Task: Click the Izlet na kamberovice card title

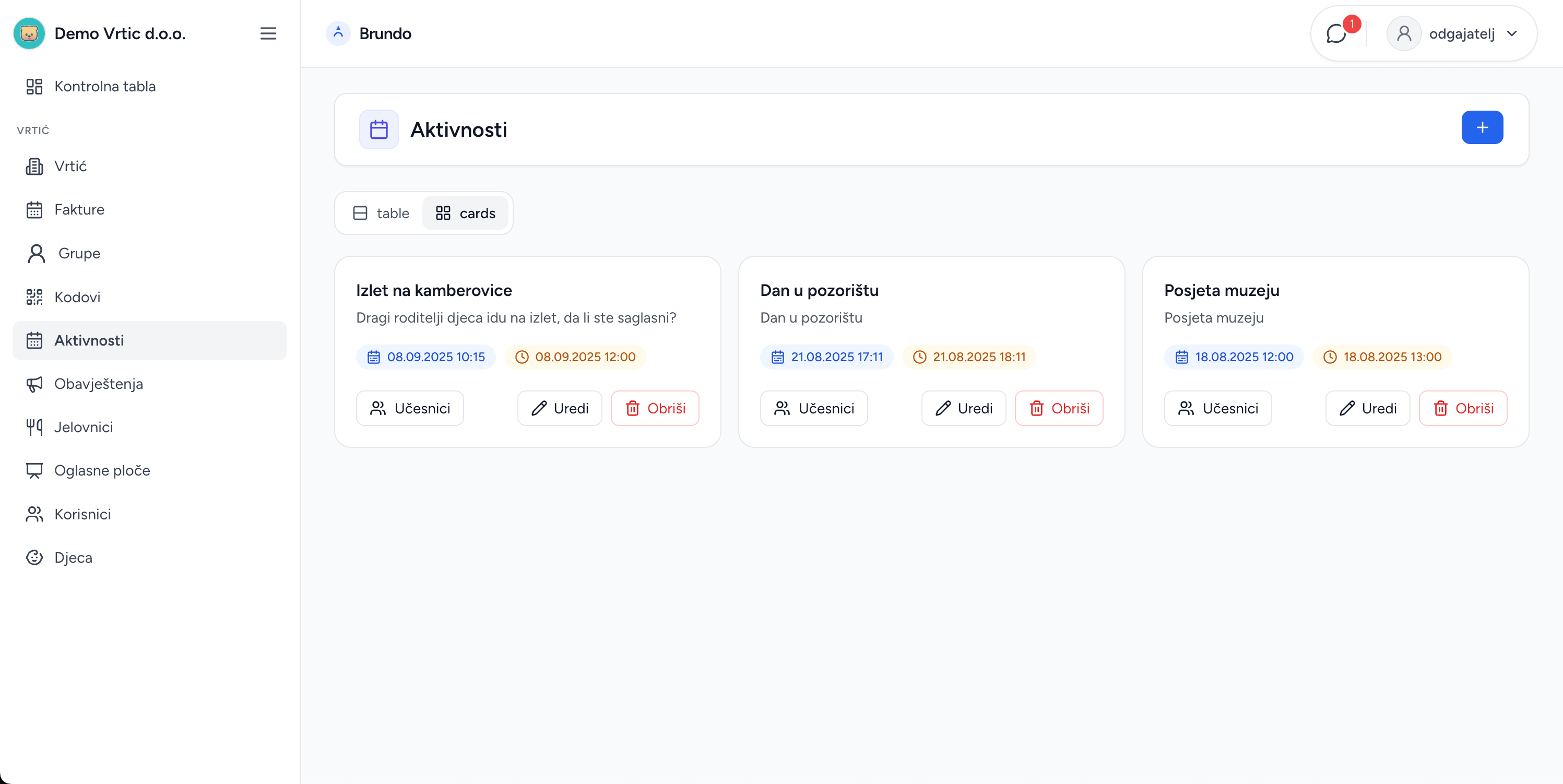Action: pos(434,291)
